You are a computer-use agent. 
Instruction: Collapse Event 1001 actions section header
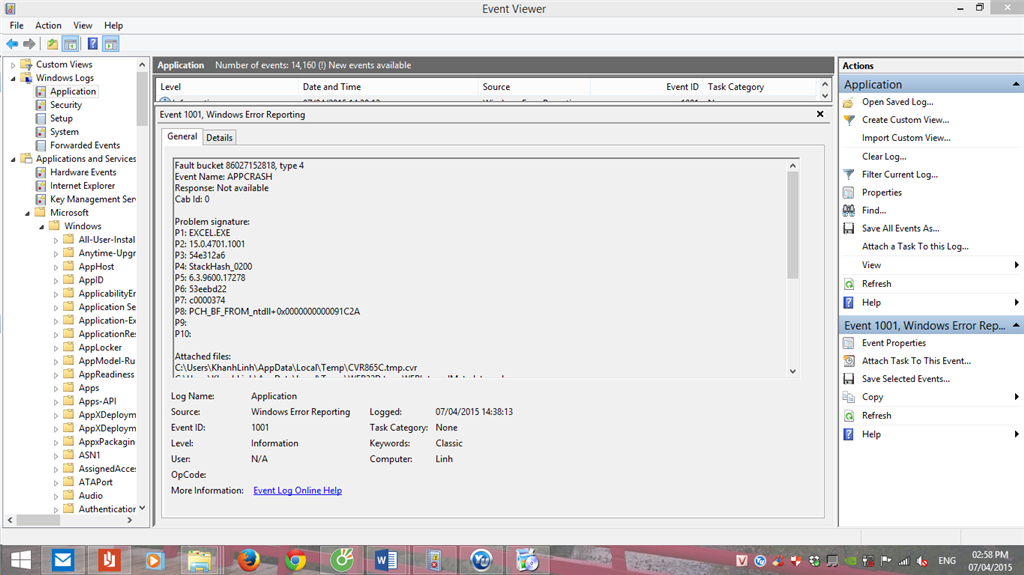pyautogui.click(x=1016, y=325)
